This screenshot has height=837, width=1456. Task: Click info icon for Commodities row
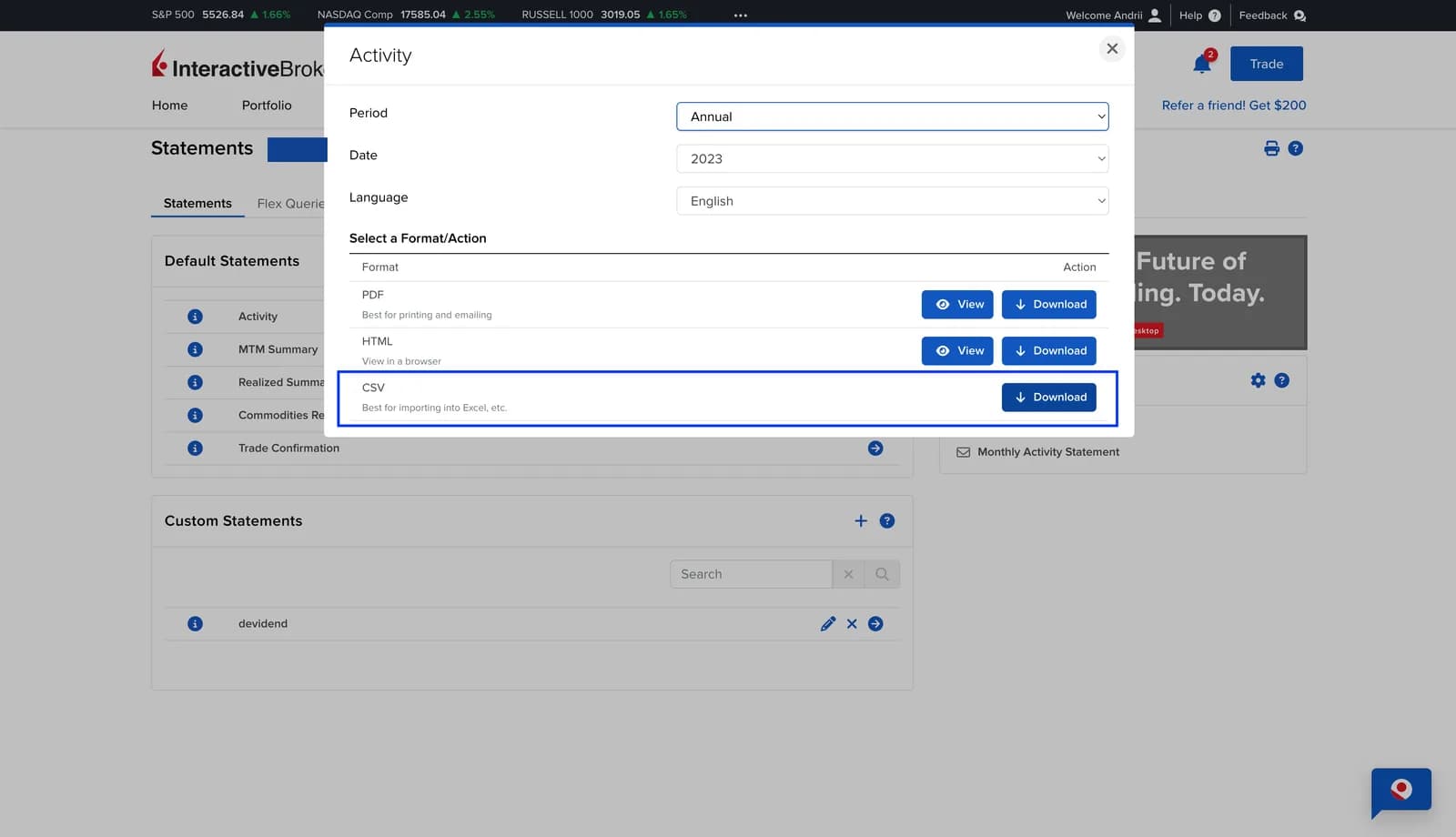click(195, 415)
